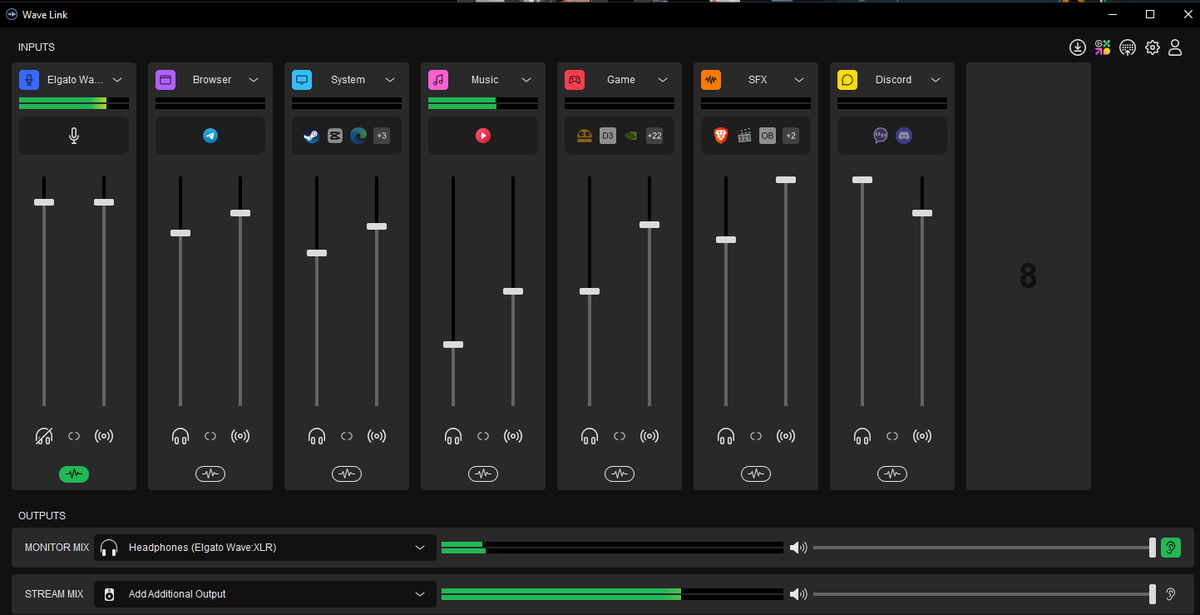
Task: Click the download update icon in the header
Action: [1077, 47]
